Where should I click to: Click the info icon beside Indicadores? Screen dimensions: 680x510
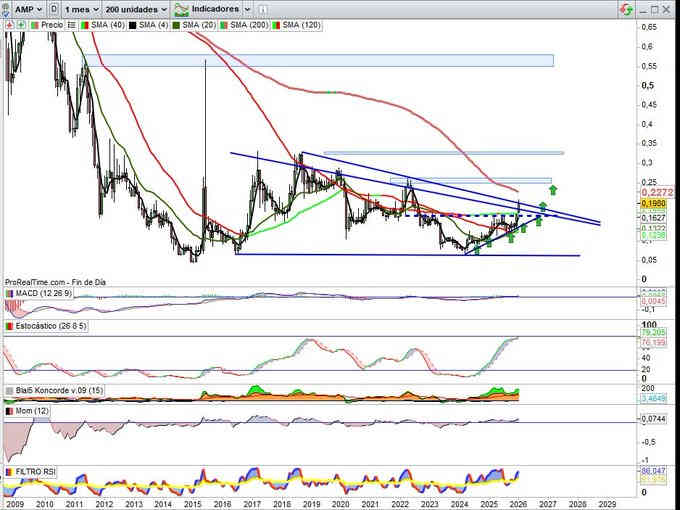coord(250,8)
